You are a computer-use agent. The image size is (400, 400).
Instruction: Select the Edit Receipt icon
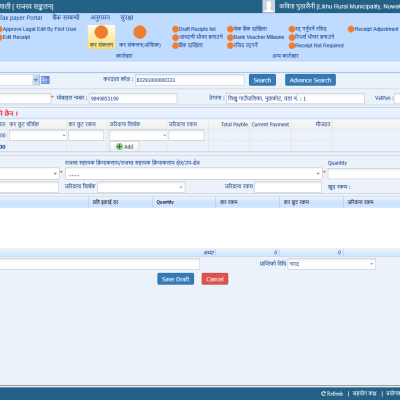[x=1, y=37]
